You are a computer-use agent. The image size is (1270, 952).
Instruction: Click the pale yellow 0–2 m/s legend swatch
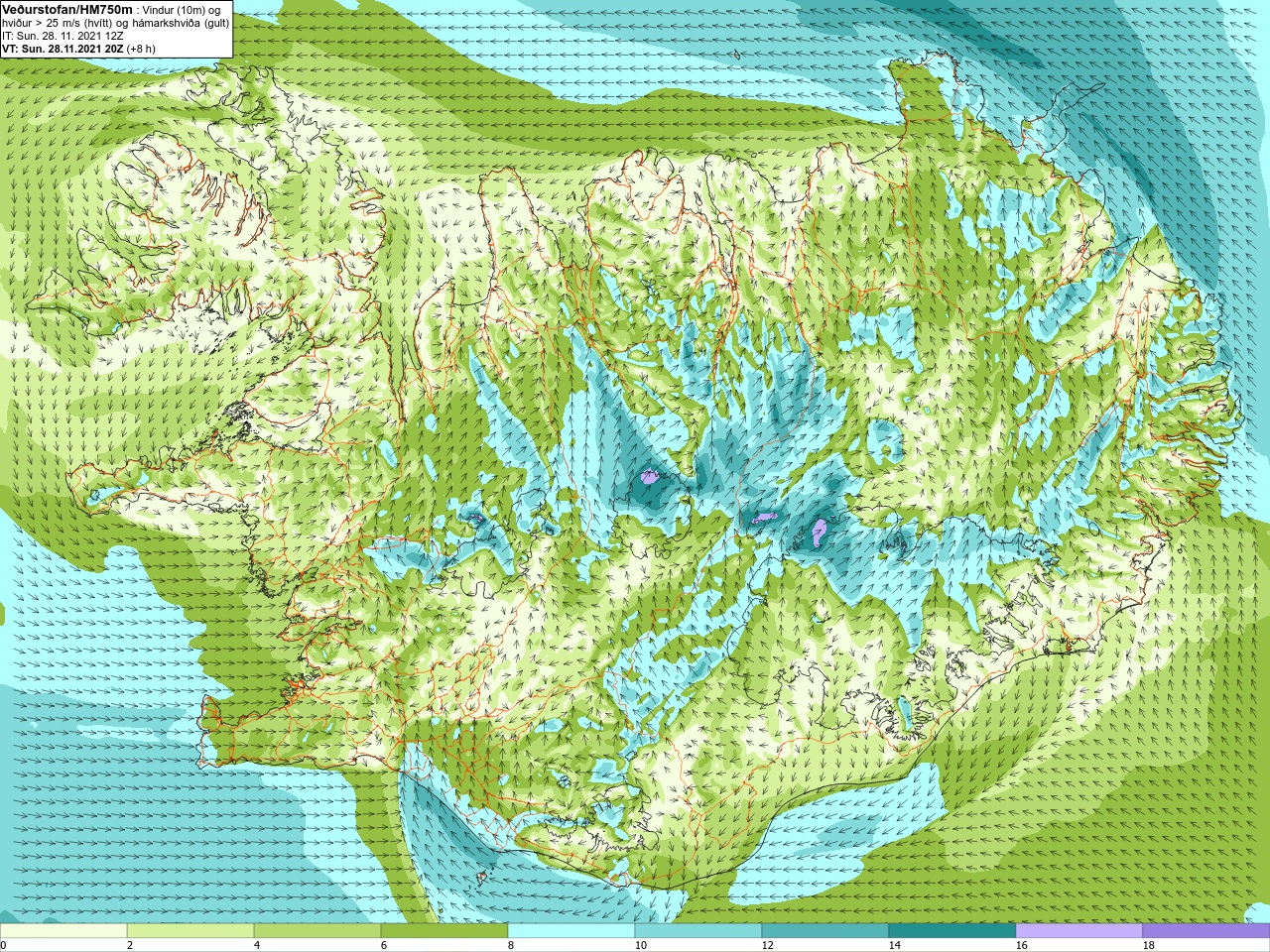63,931
